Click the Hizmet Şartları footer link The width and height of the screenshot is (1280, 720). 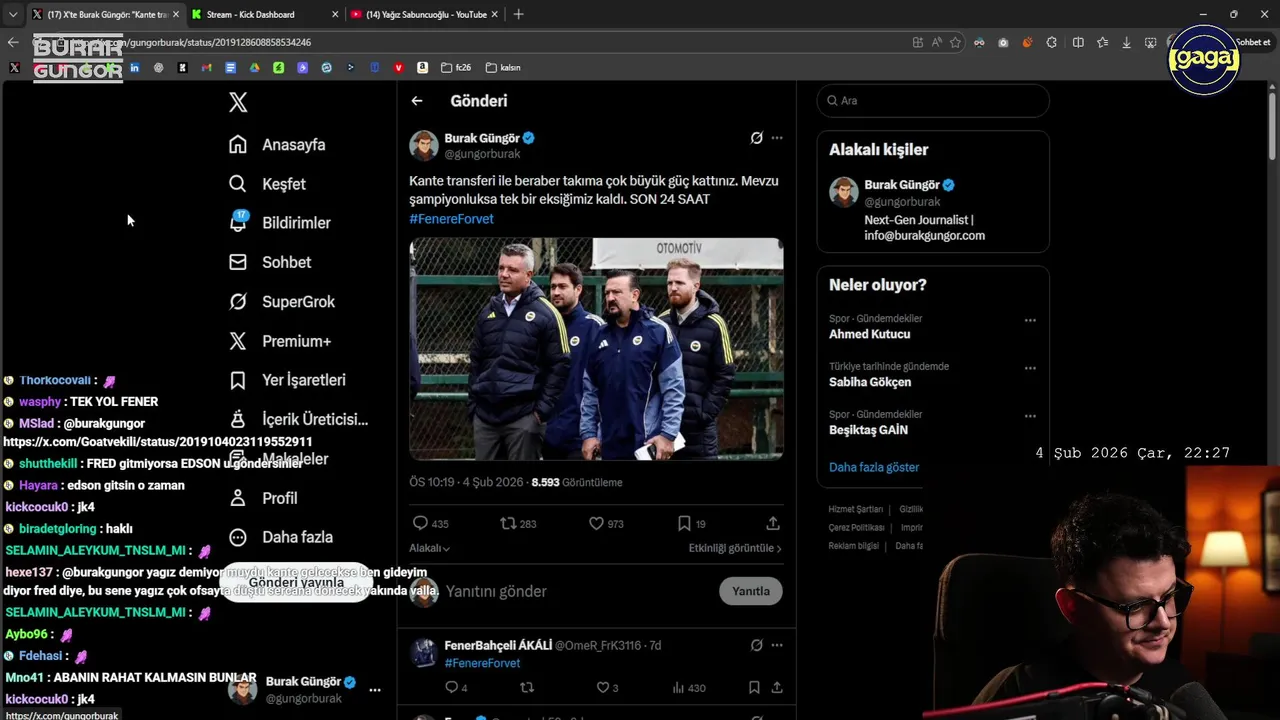click(x=856, y=509)
